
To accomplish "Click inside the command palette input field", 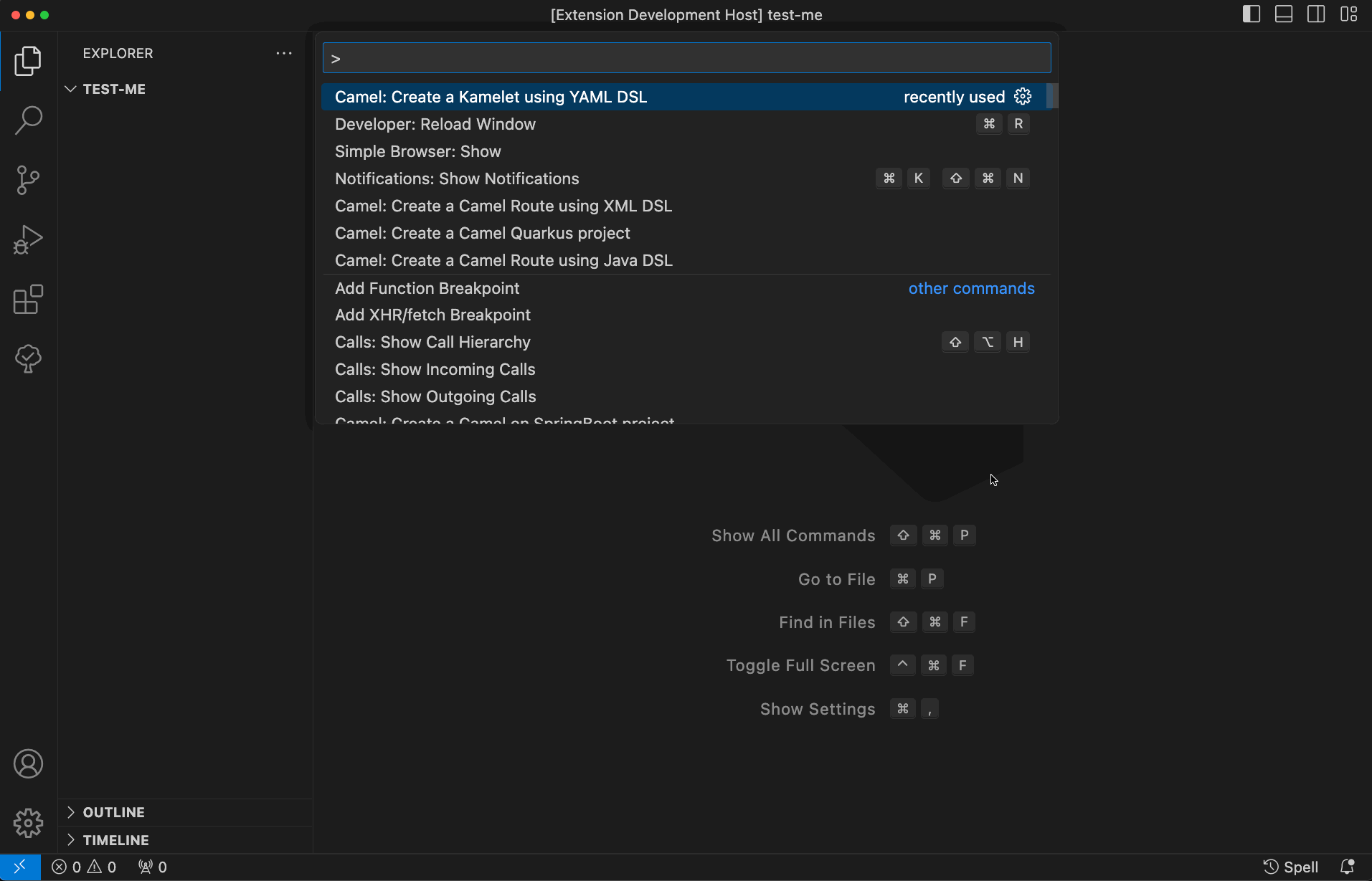I will click(x=686, y=57).
